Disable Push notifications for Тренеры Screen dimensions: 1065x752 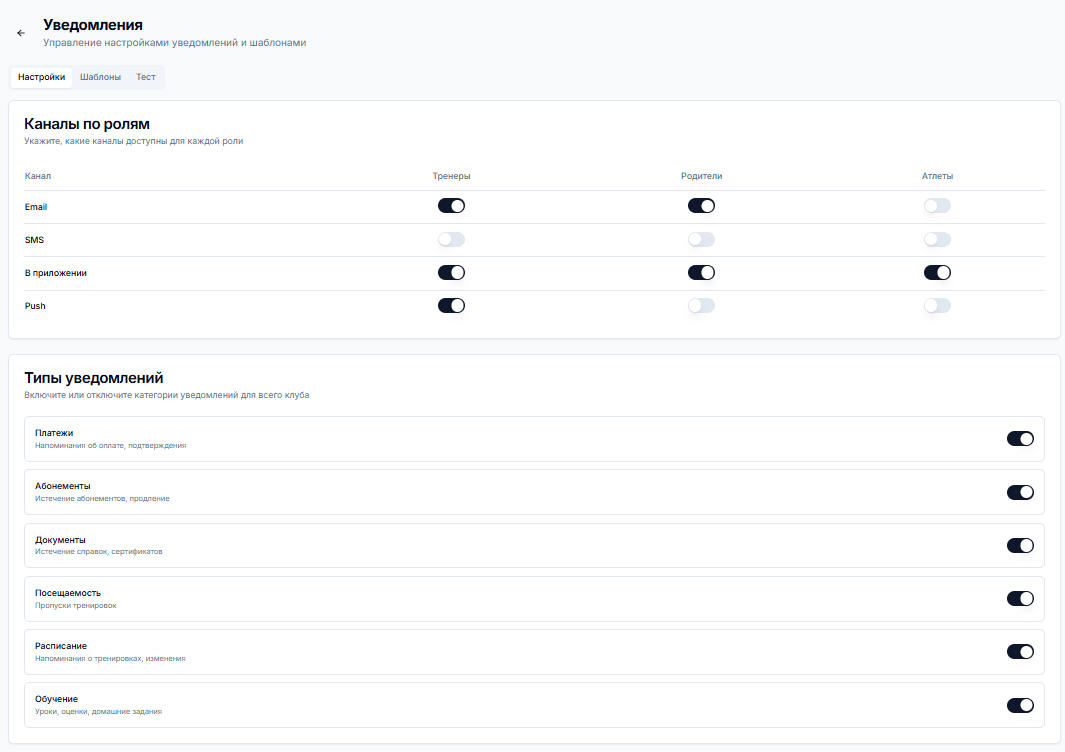(451, 306)
